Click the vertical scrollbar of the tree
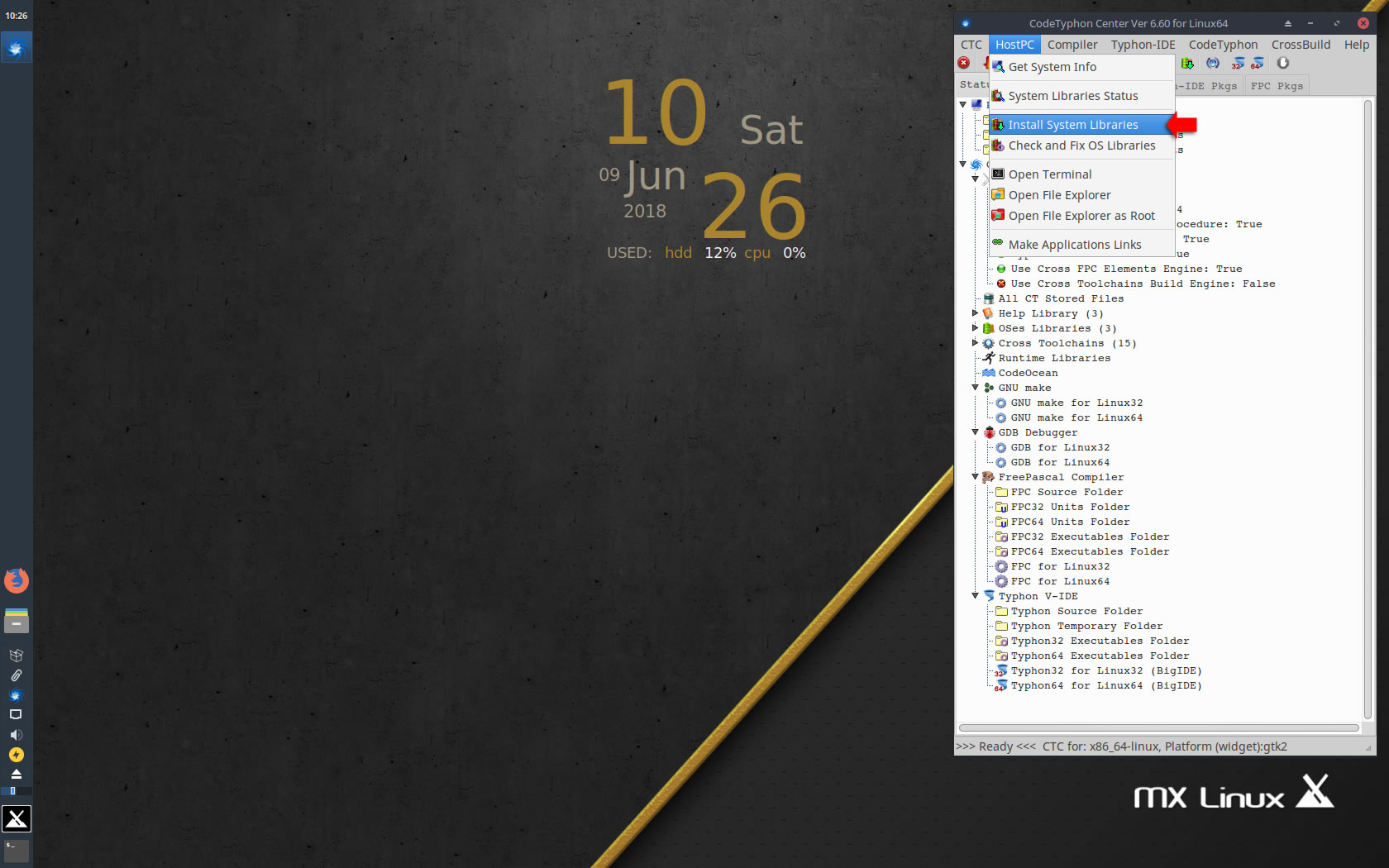 point(1368,409)
